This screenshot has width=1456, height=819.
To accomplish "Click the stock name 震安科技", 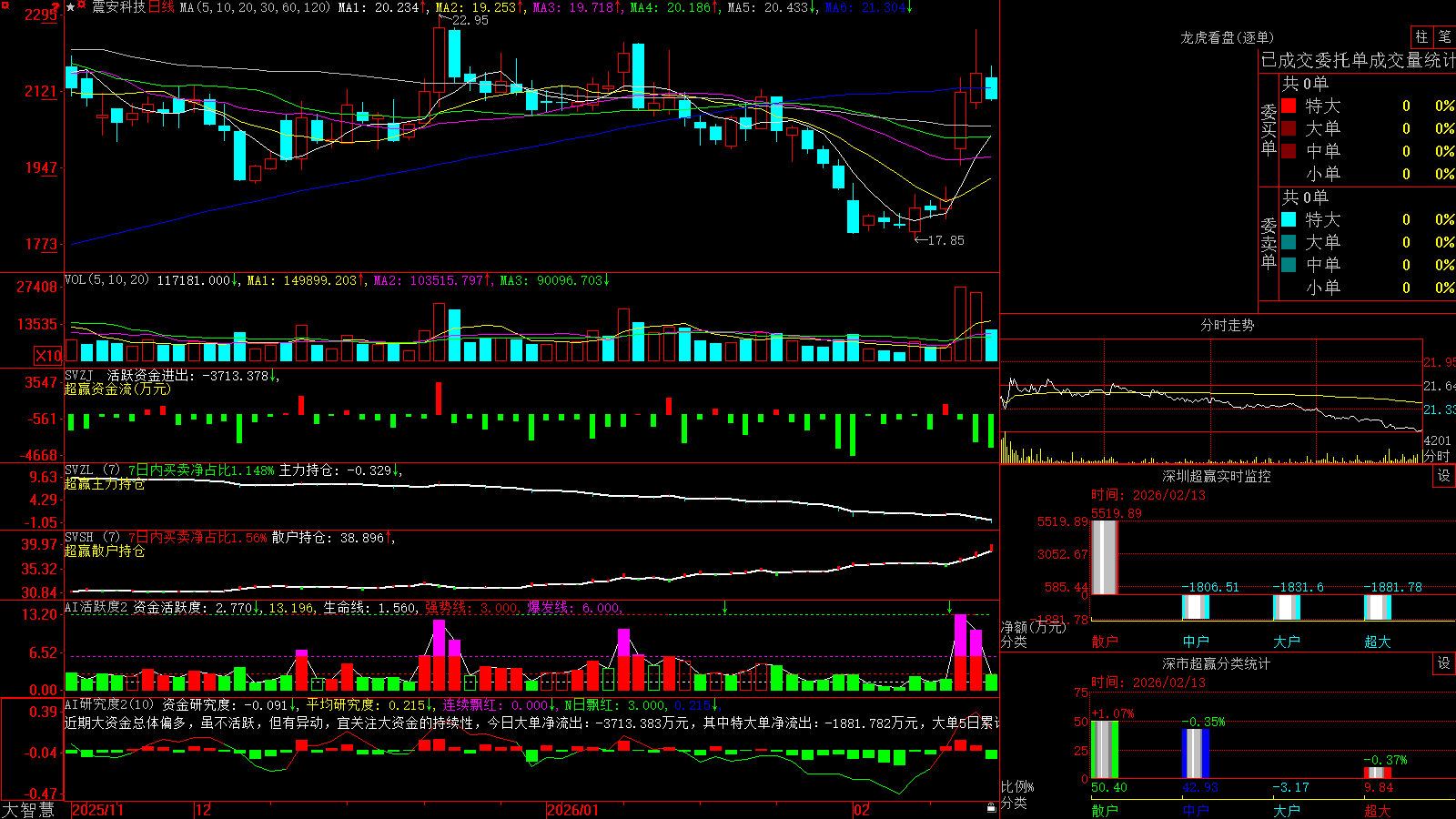I will tap(118, 7).
